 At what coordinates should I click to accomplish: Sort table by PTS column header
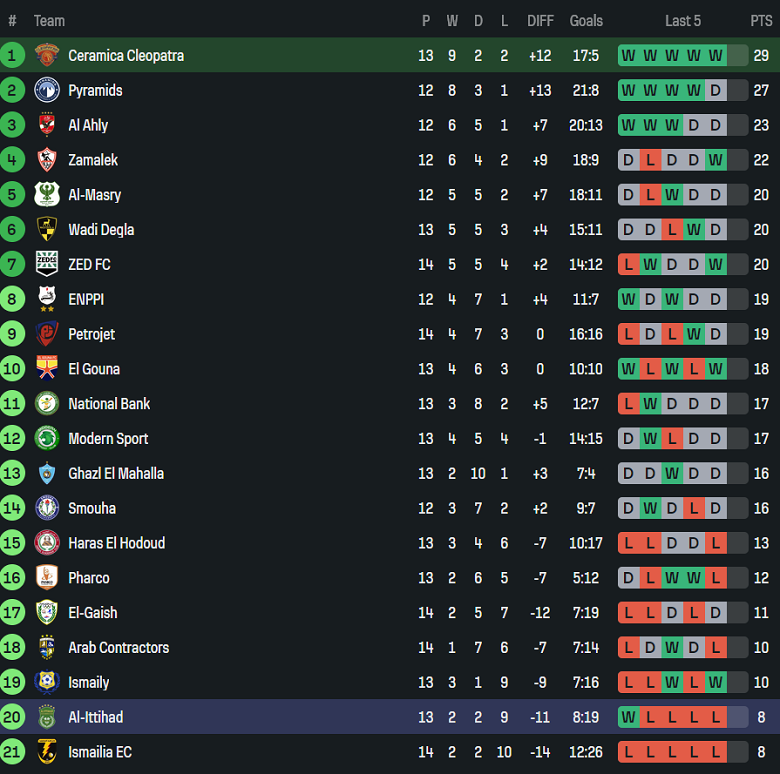click(x=761, y=20)
